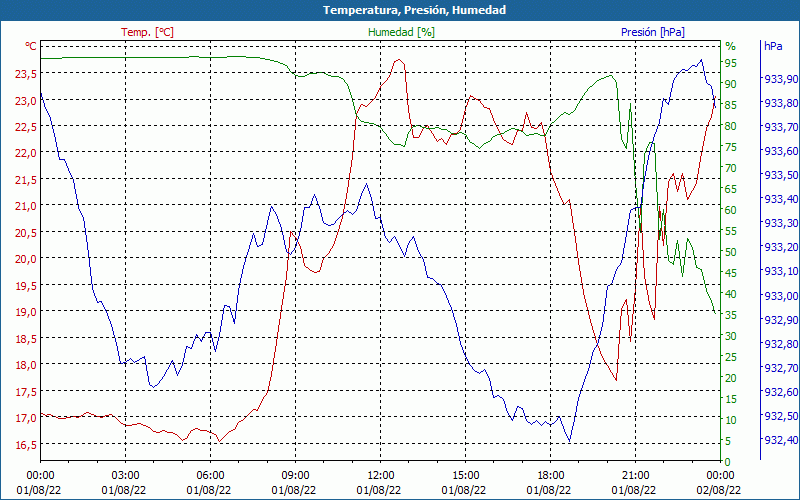
Task: Click temperature axis value '17,0'
Action: 26,418
